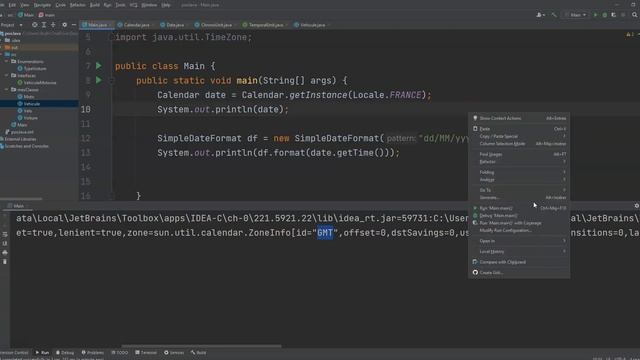640x360 pixels.
Task: Toggle the soft-wrap icon in the Run console sidebar
Action: click(5, 234)
